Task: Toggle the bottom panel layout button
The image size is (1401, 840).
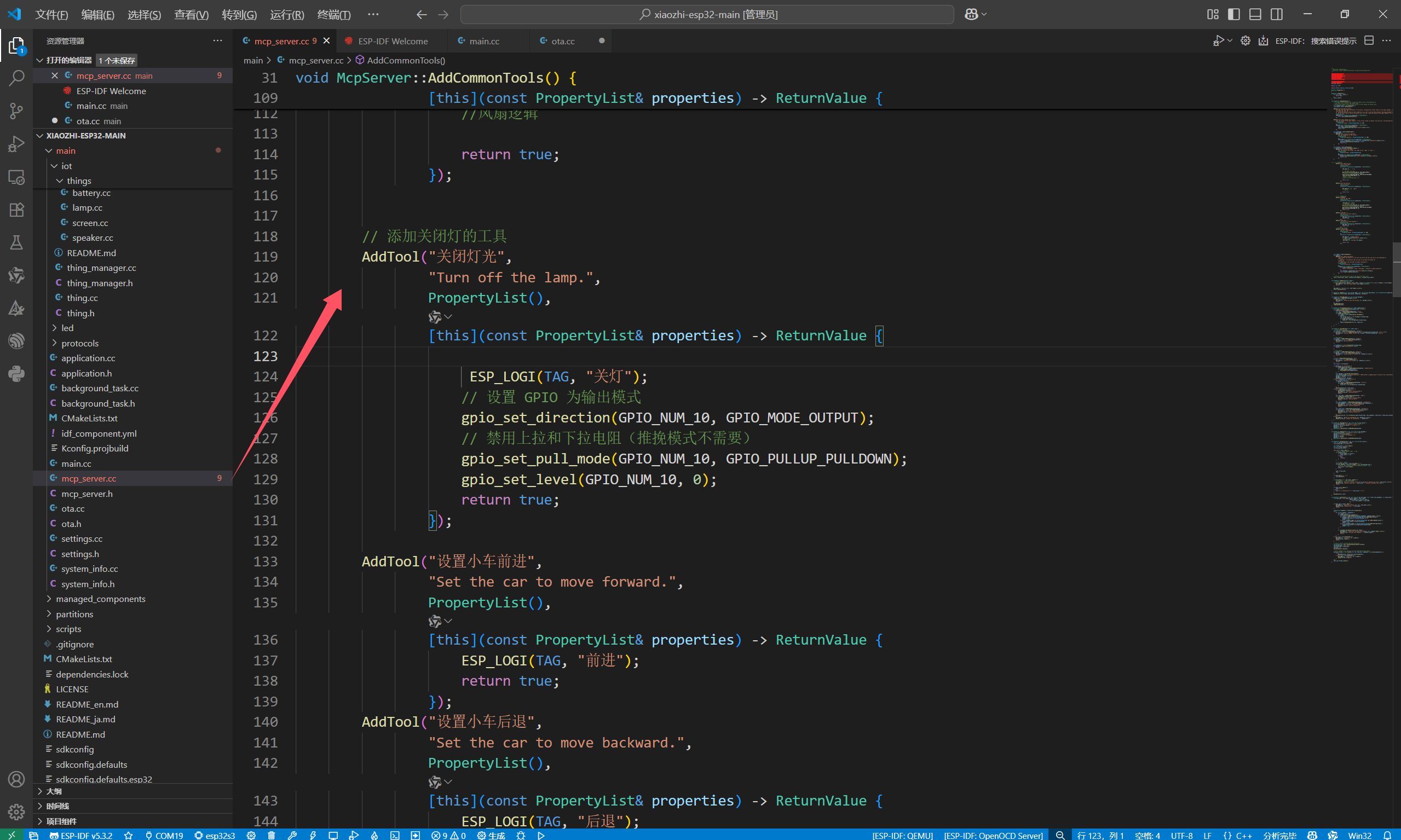Action: 1255,14
